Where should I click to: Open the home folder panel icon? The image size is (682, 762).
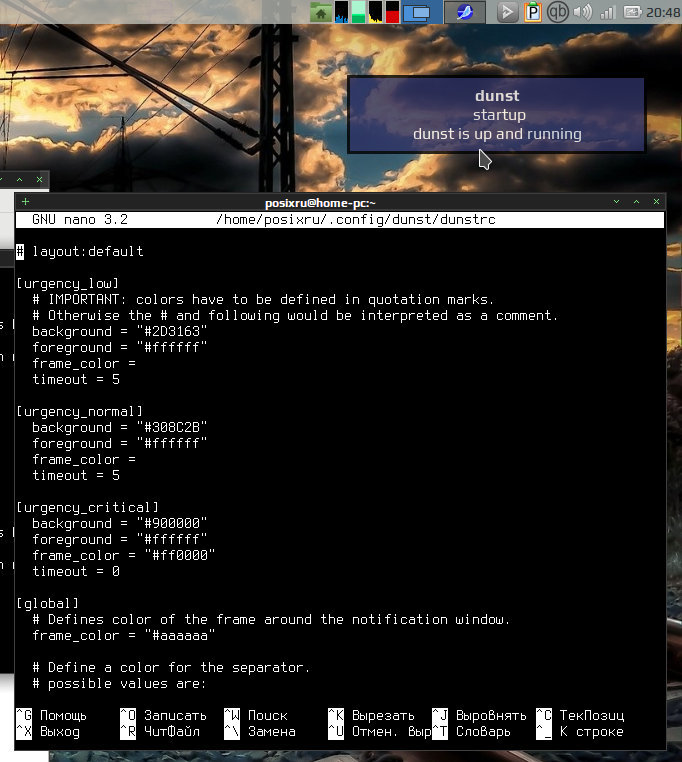pos(321,13)
